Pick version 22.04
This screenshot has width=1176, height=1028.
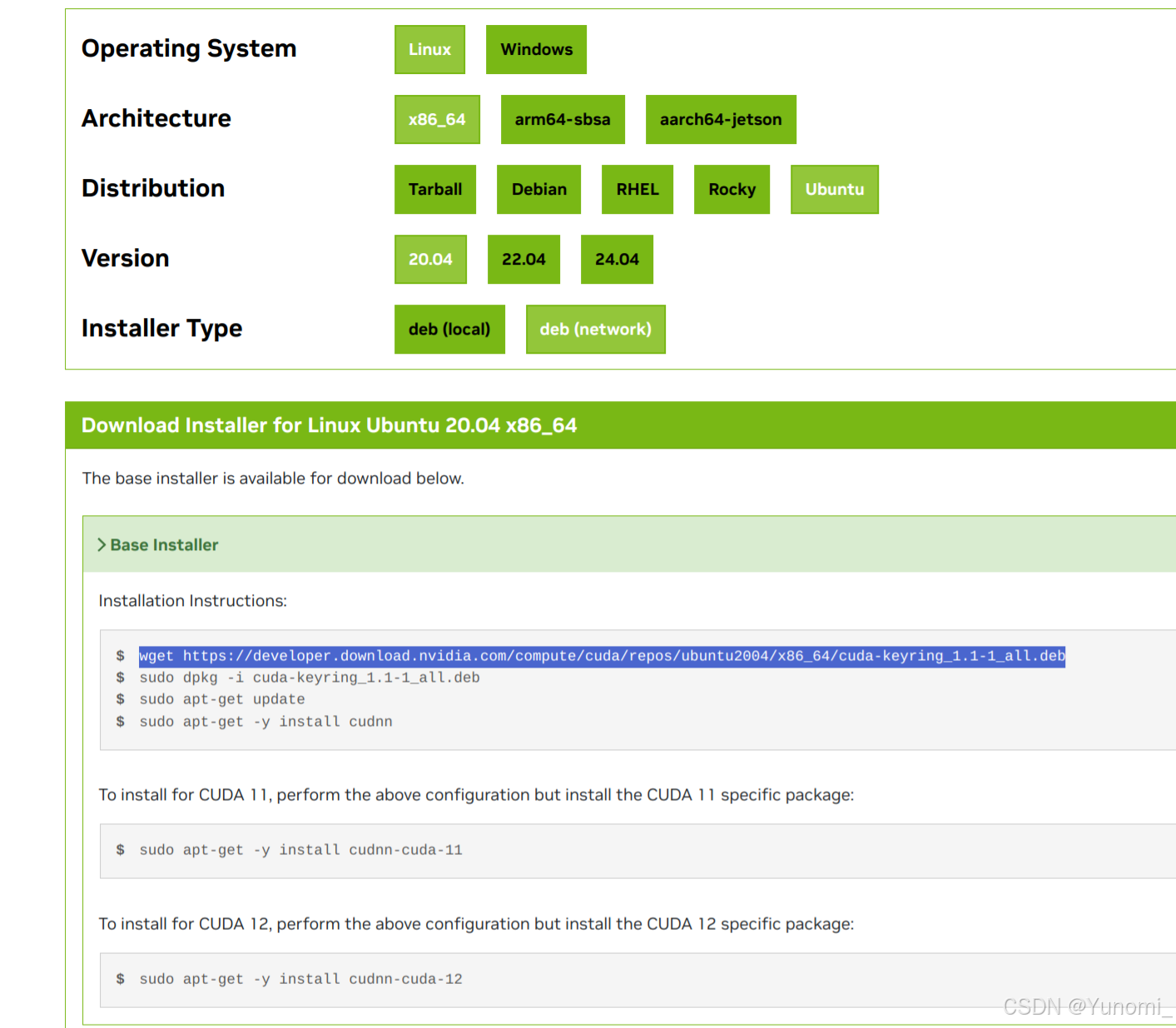[x=523, y=259]
